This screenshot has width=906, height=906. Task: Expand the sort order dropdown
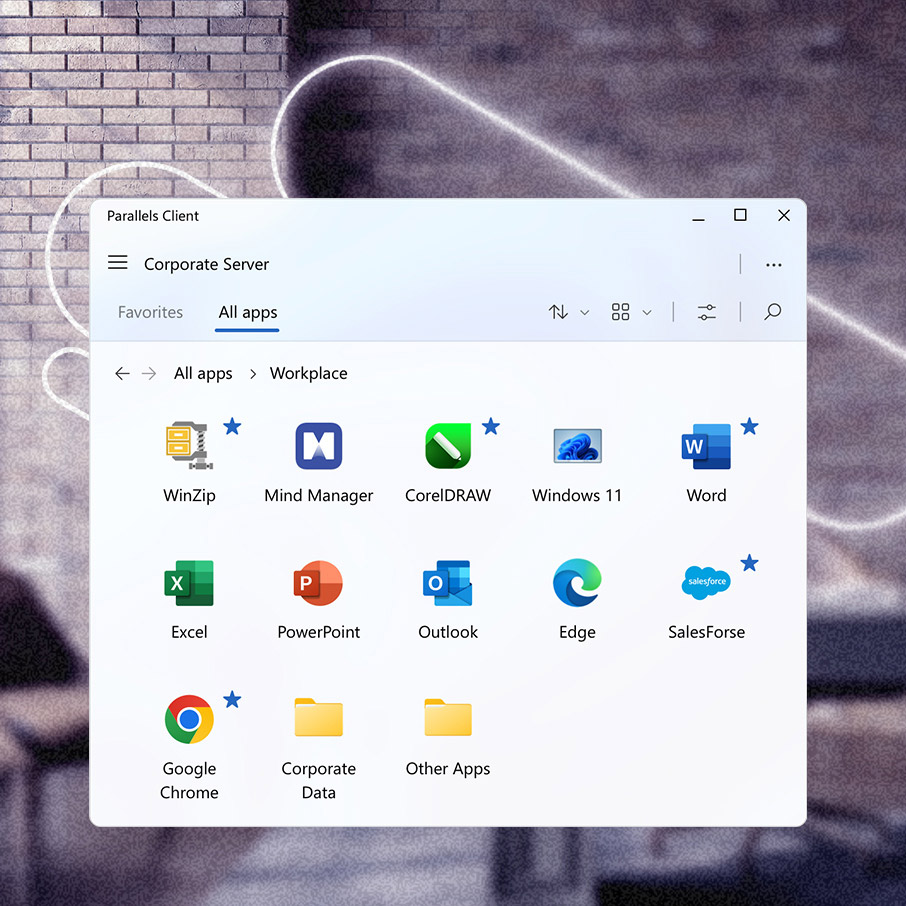click(568, 313)
